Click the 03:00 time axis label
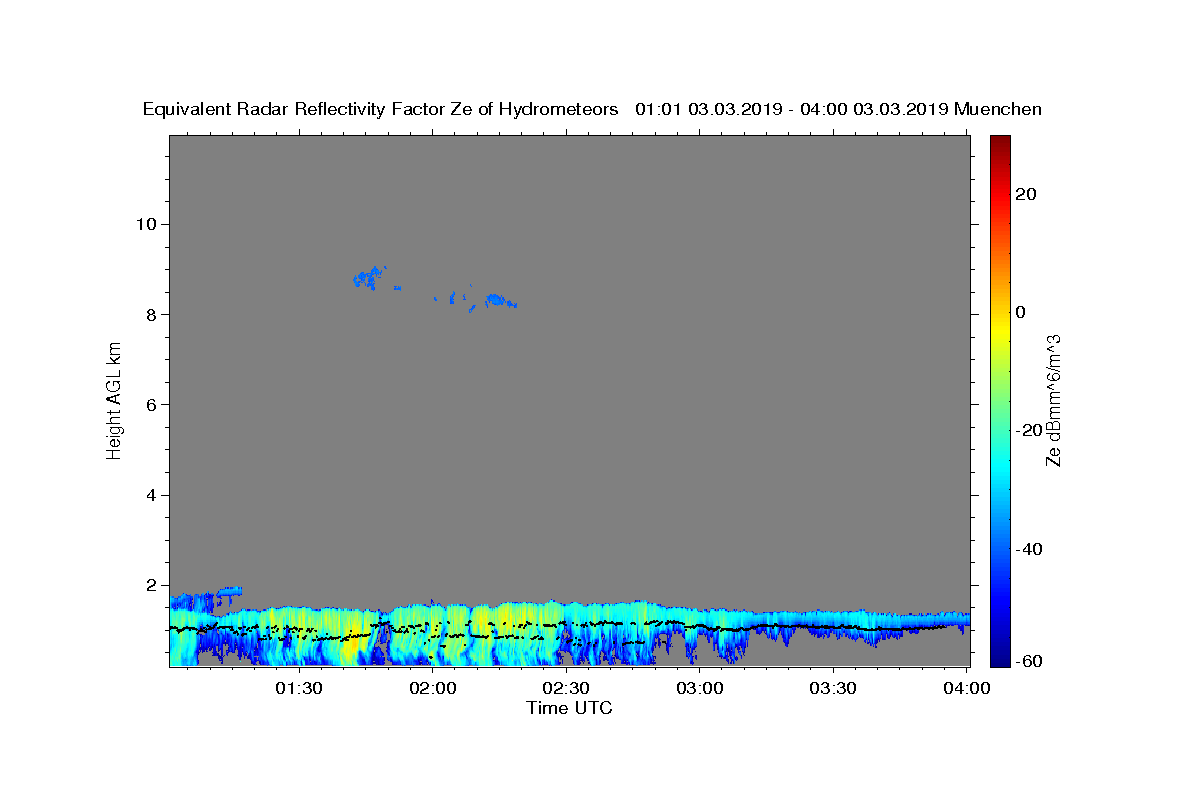The image size is (1200, 800). [700, 688]
